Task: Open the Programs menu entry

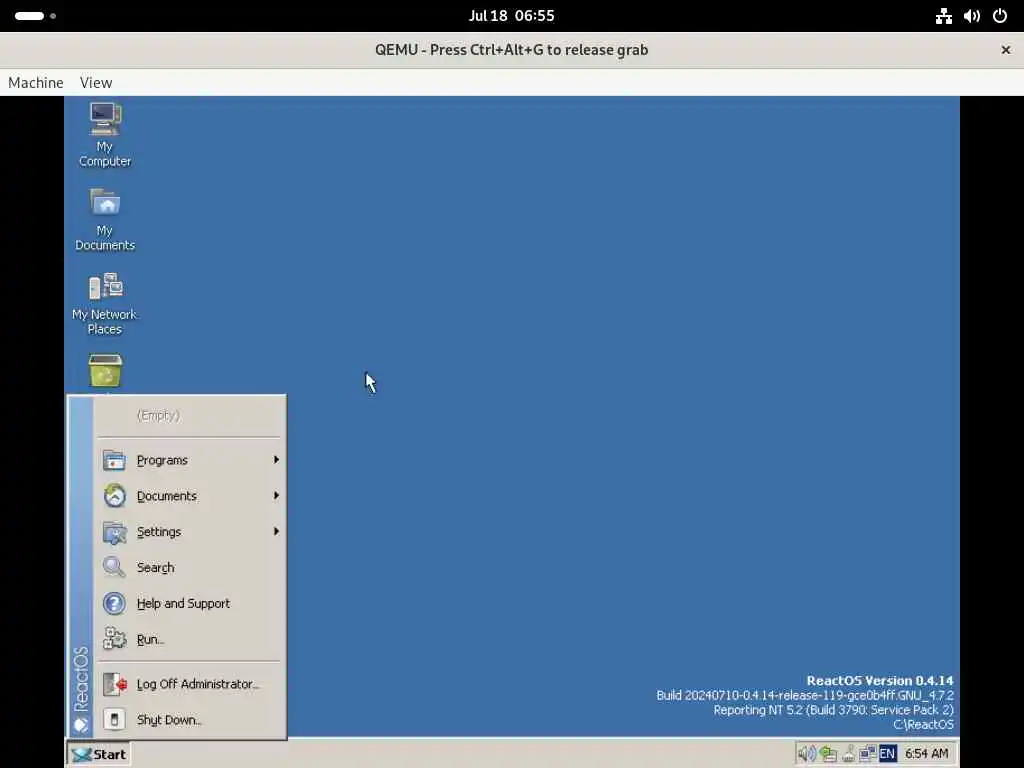Action: click(189, 460)
